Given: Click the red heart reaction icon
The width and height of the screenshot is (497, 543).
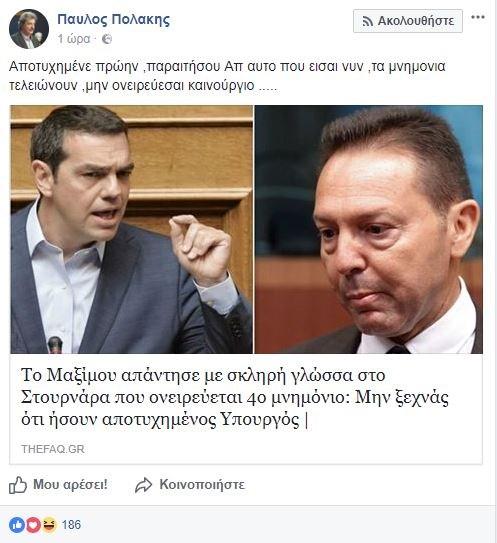Looking at the screenshot, I should (34, 525).
